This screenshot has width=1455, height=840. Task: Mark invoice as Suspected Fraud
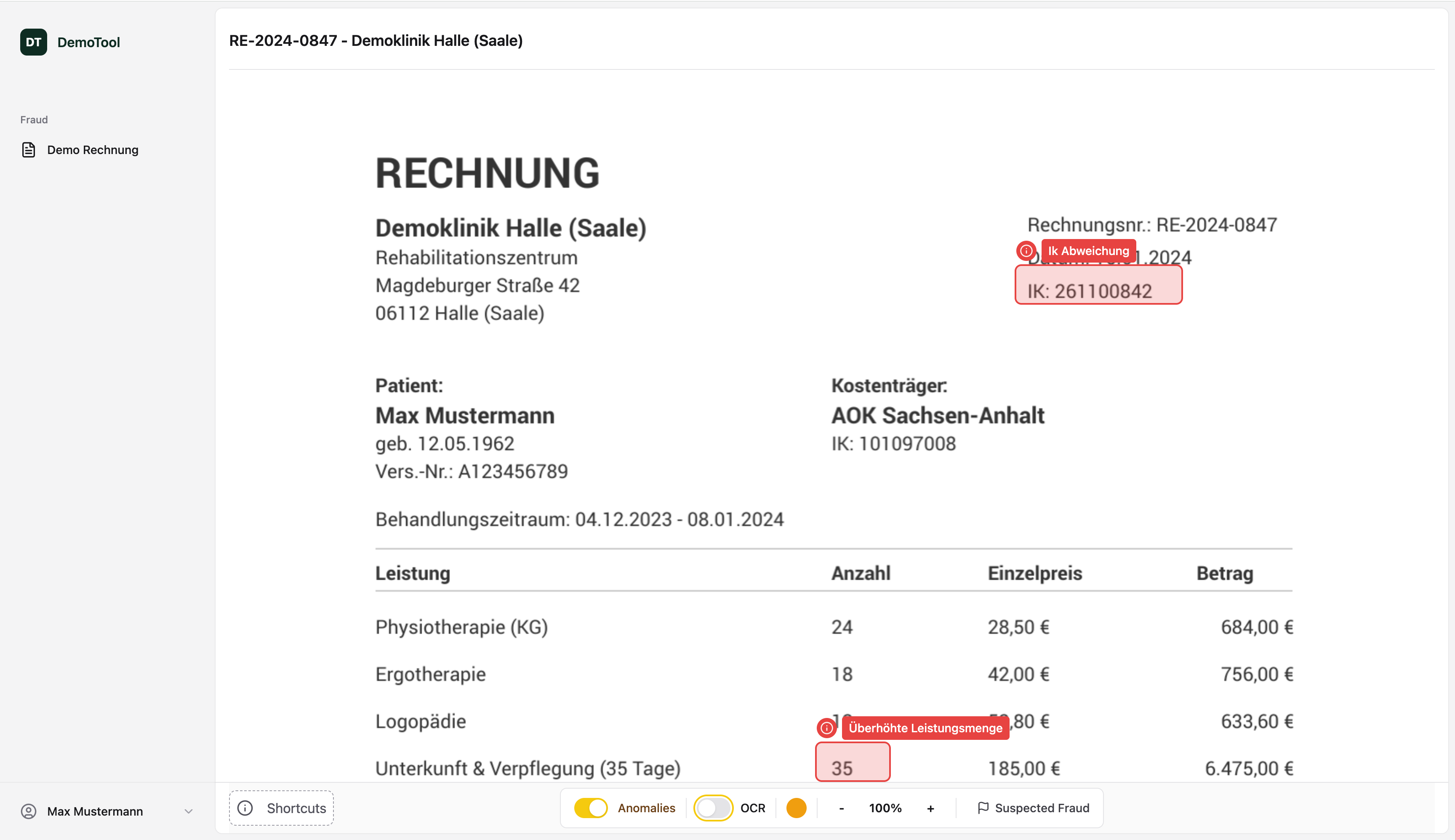[1033, 808]
